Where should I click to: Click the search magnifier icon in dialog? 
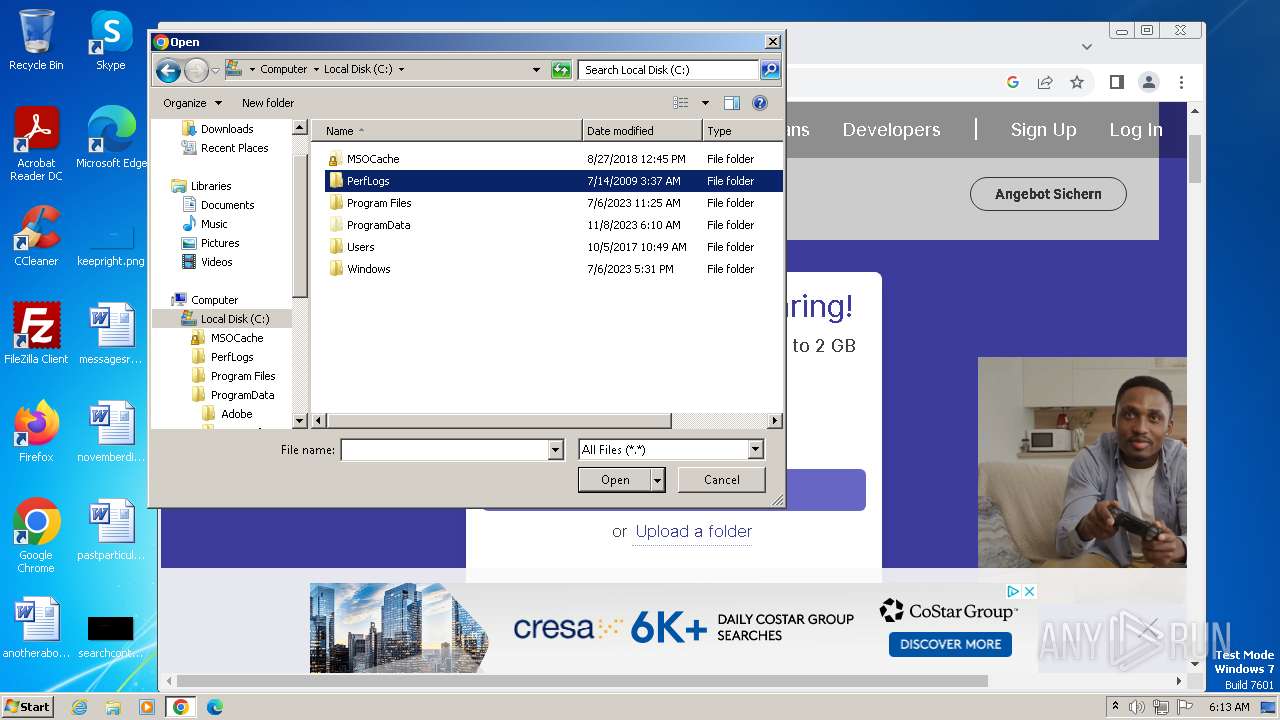(x=770, y=70)
